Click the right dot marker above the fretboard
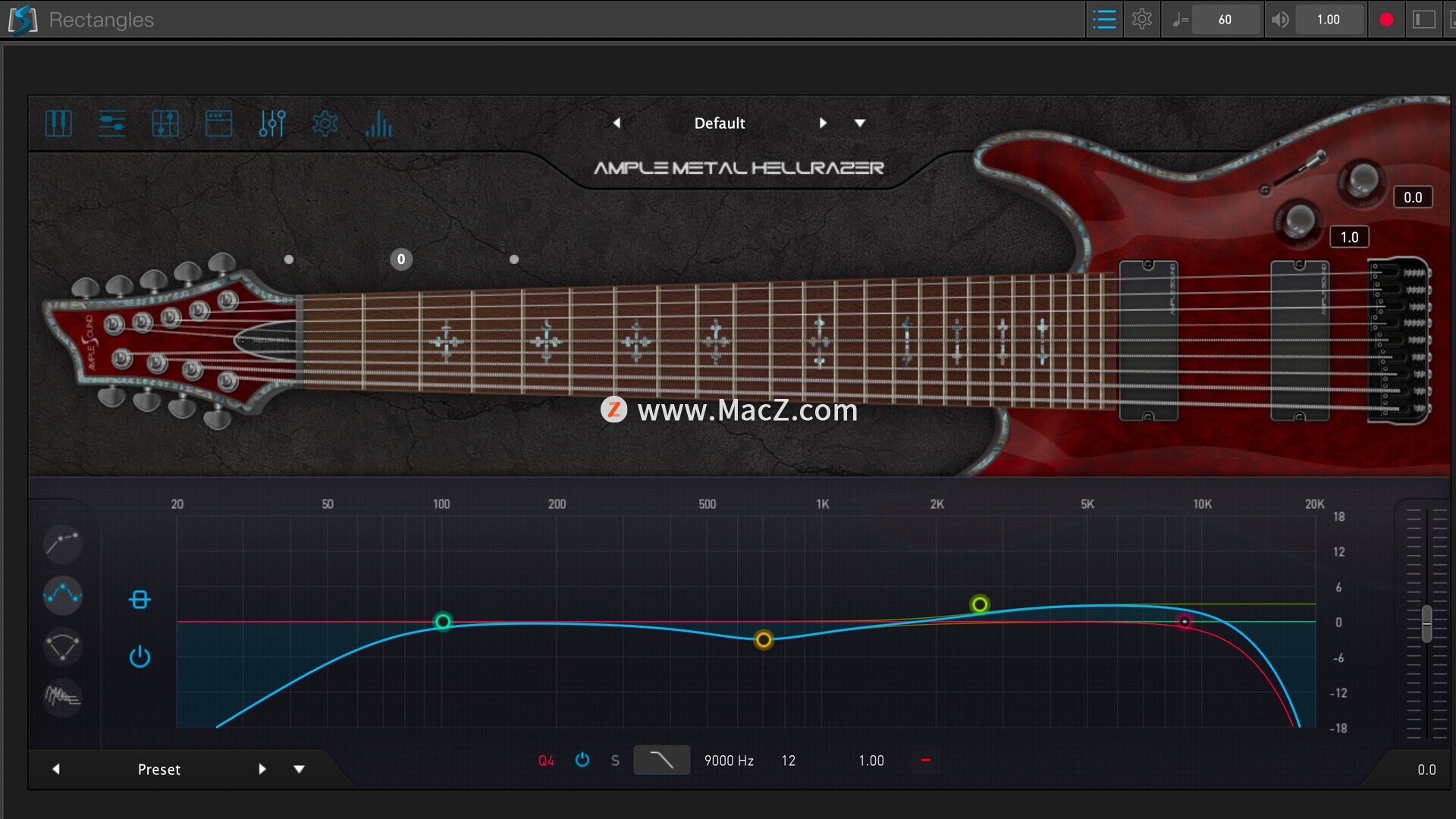Image resolution: width=1456 pixels, height=819 pixels. 514,259
